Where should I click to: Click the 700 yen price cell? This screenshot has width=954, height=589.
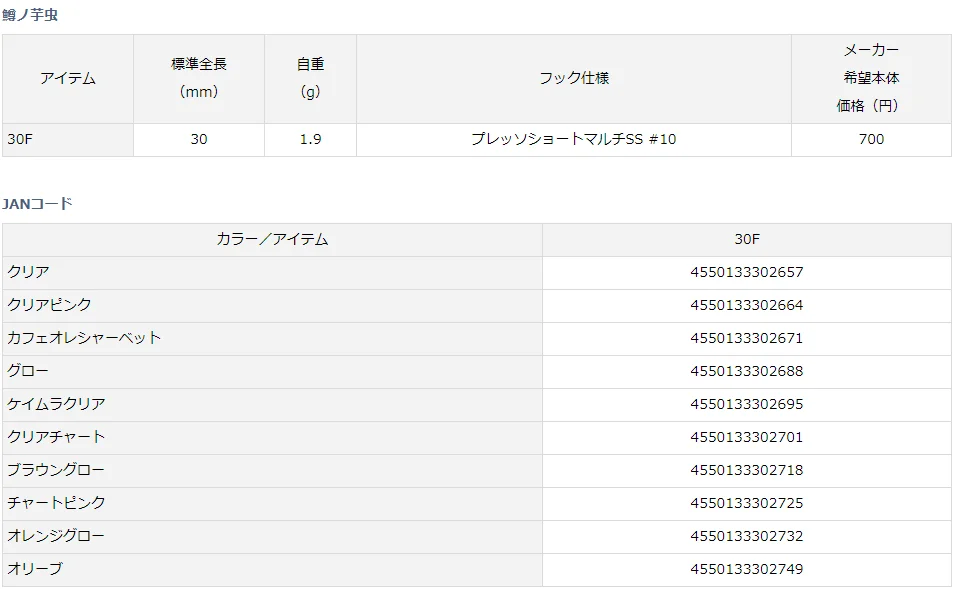tap(871, 140)
